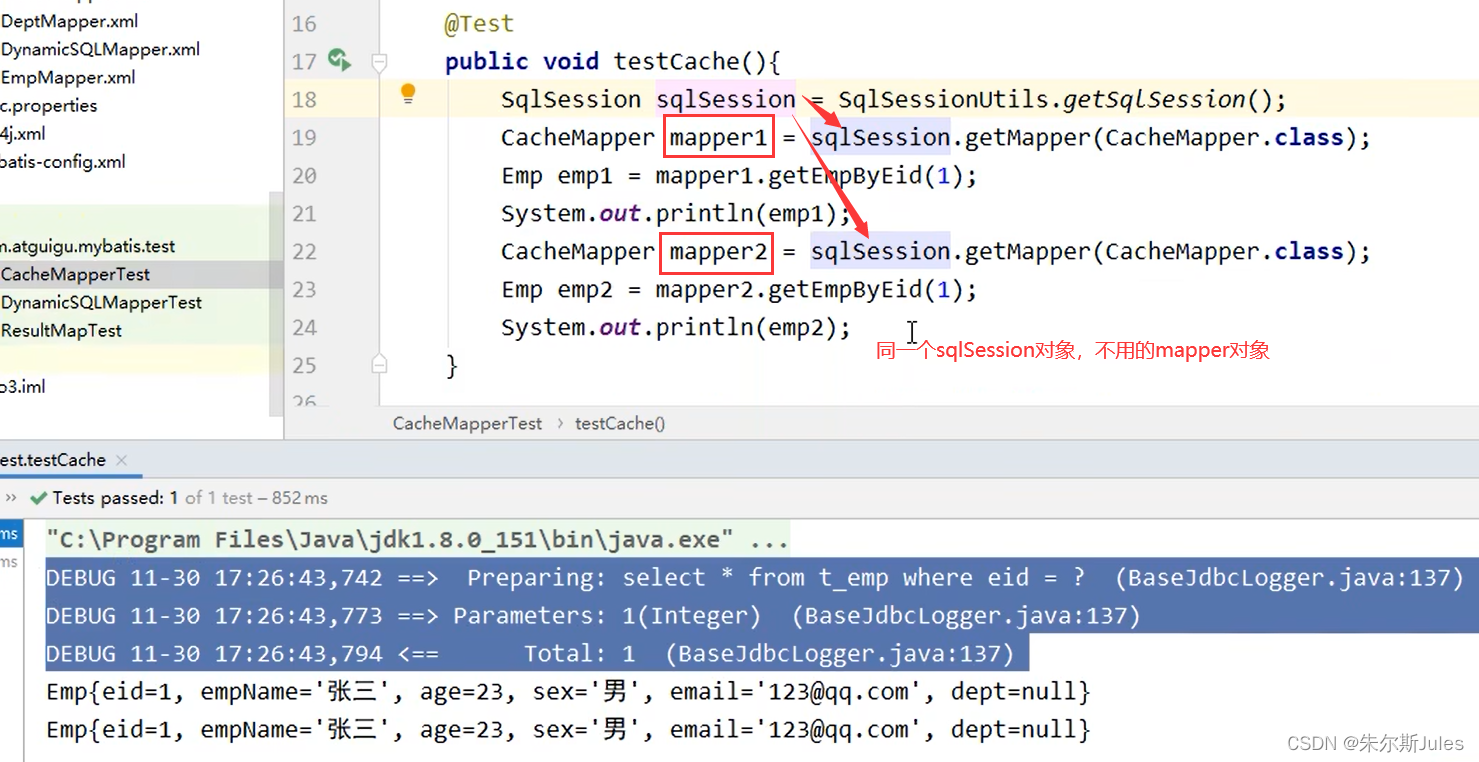Select the testCache run tab
The height and width of the screenshot is (762, 1479).
[x=53, y=460]
